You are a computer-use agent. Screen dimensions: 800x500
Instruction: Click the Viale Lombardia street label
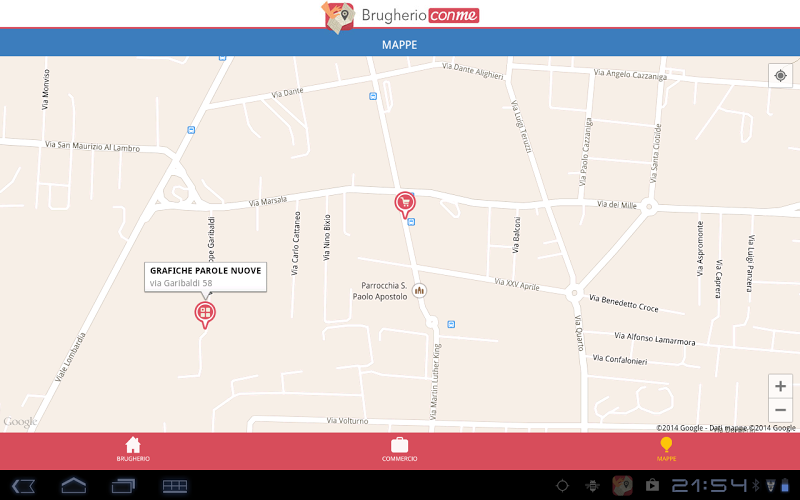pos(70,357)
